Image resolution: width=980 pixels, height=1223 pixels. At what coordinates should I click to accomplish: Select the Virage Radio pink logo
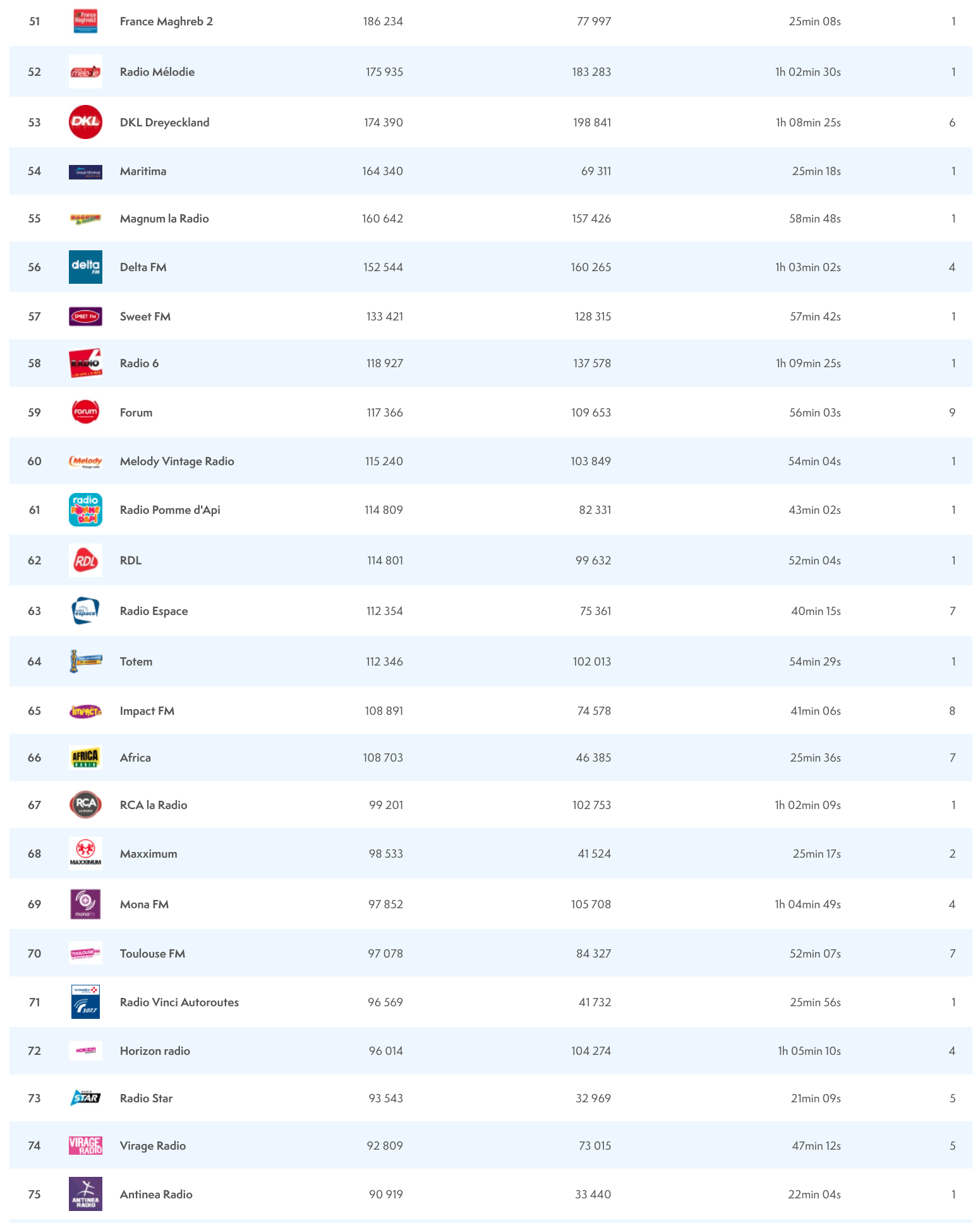(85, 1145)
